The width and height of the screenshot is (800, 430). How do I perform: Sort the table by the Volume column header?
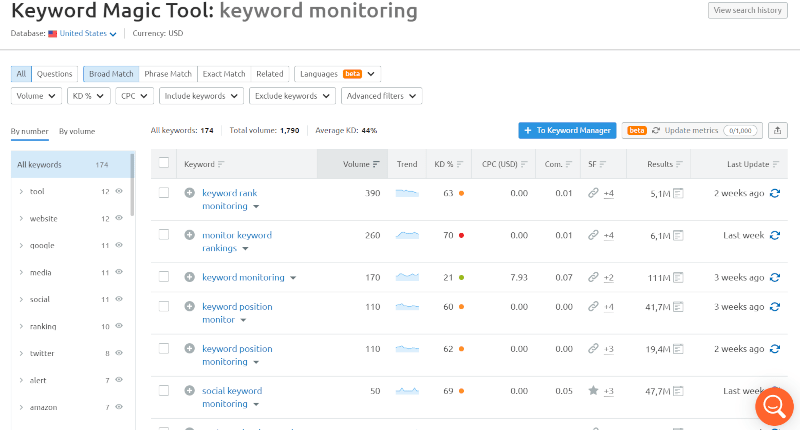pos(360,164)
